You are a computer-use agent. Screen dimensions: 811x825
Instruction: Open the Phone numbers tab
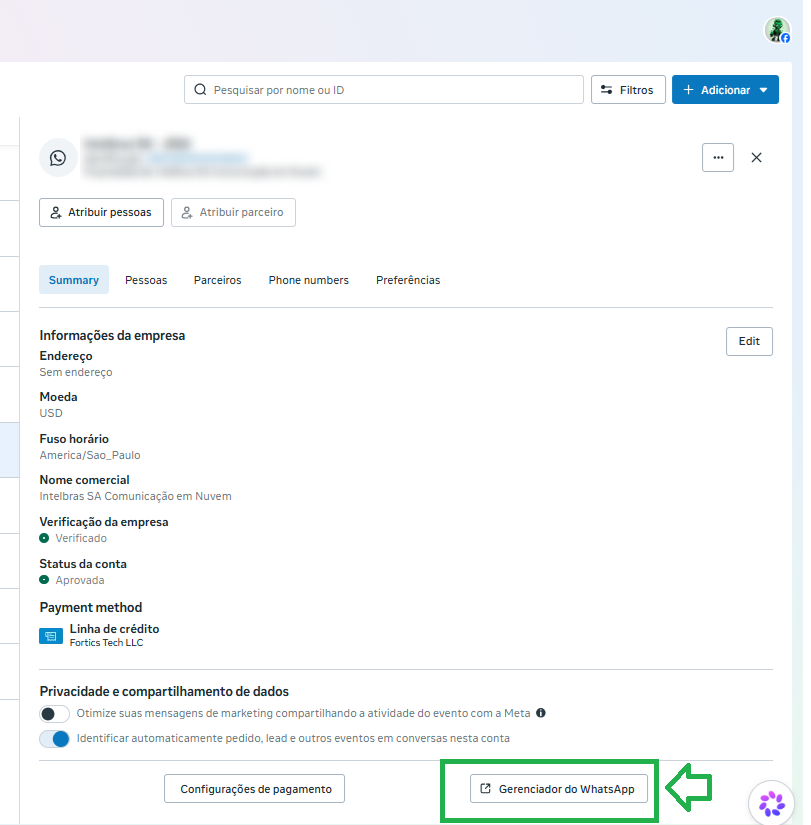(308, 280)
